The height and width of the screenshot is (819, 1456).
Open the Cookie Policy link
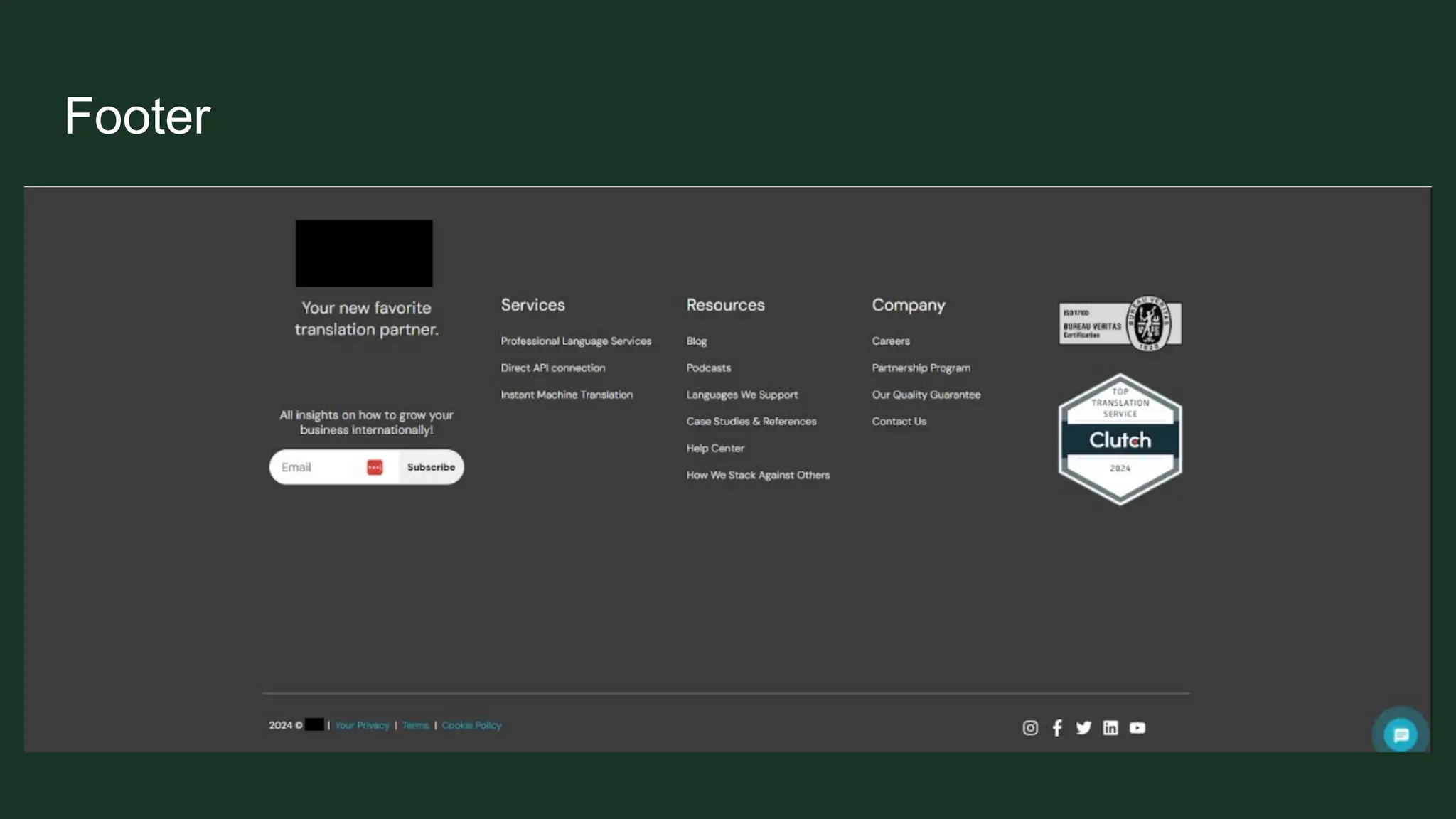click(471, 725)
